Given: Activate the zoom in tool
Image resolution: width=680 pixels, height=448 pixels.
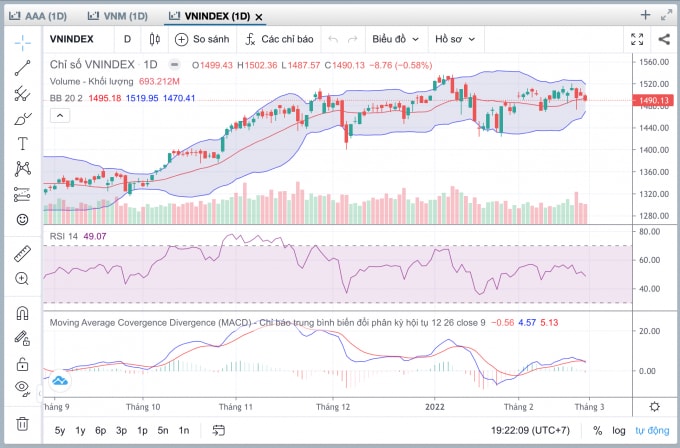Looking at the screenshot, I should 23,278.
